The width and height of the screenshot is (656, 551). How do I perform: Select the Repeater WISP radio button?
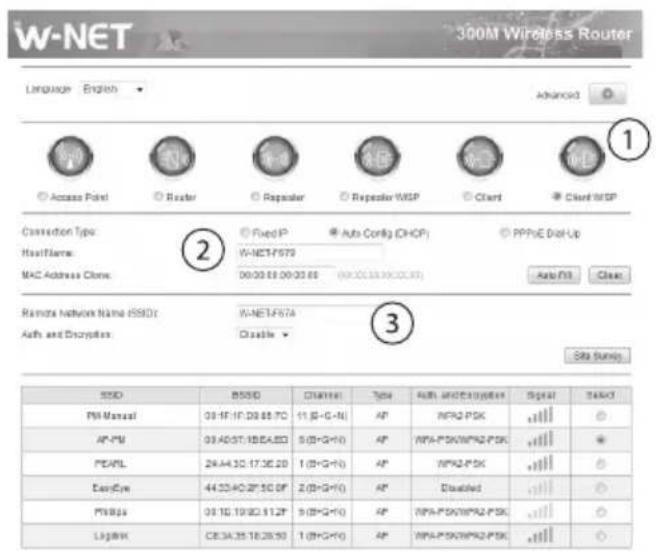344,196
